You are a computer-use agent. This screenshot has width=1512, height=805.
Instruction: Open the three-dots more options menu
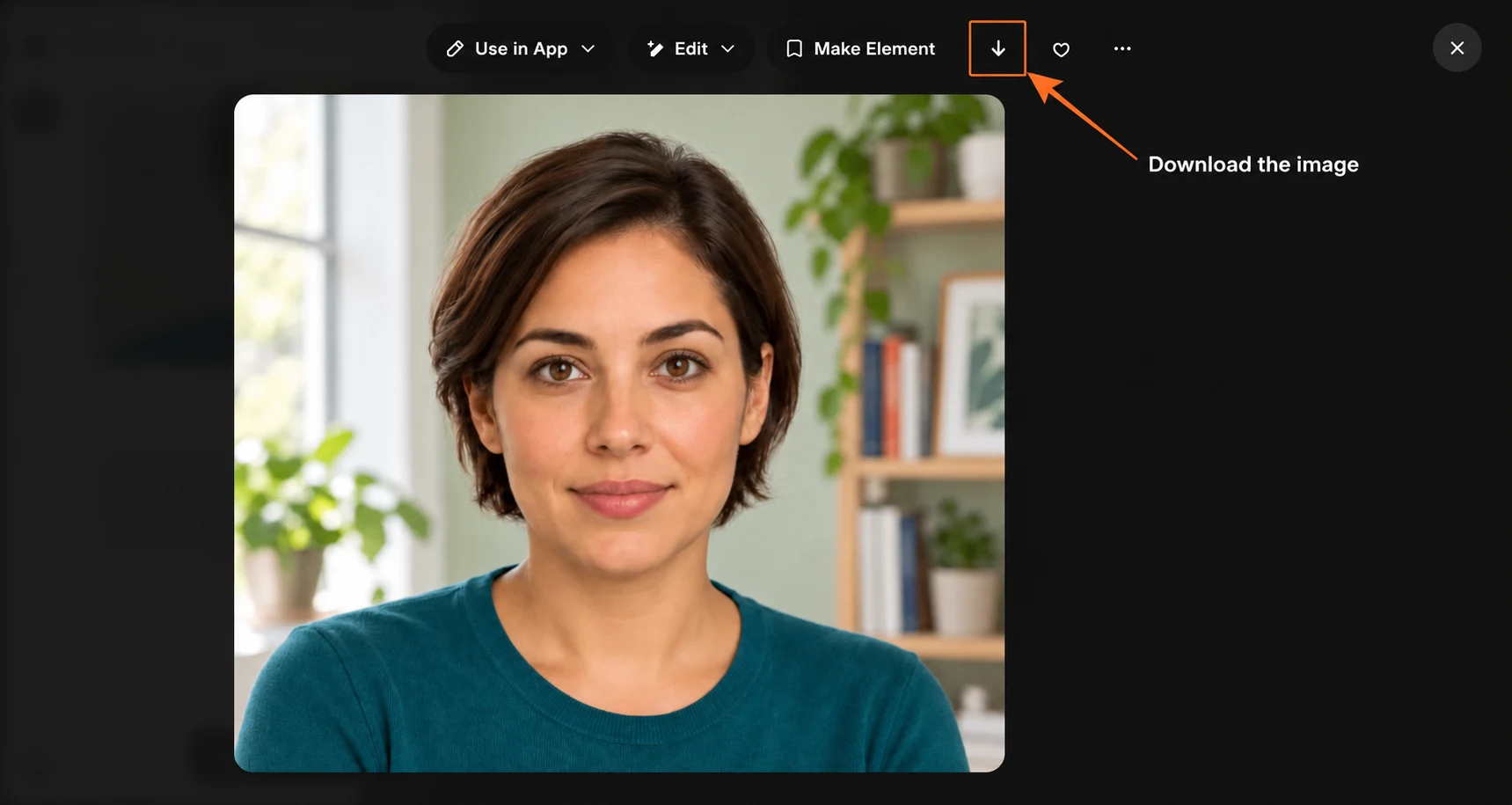pyautogui.click(x=1122, y=48)
